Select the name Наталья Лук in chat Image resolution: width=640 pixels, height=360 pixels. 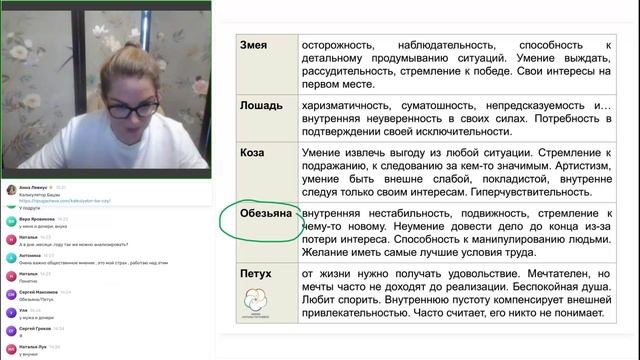(x=33, y=347)
